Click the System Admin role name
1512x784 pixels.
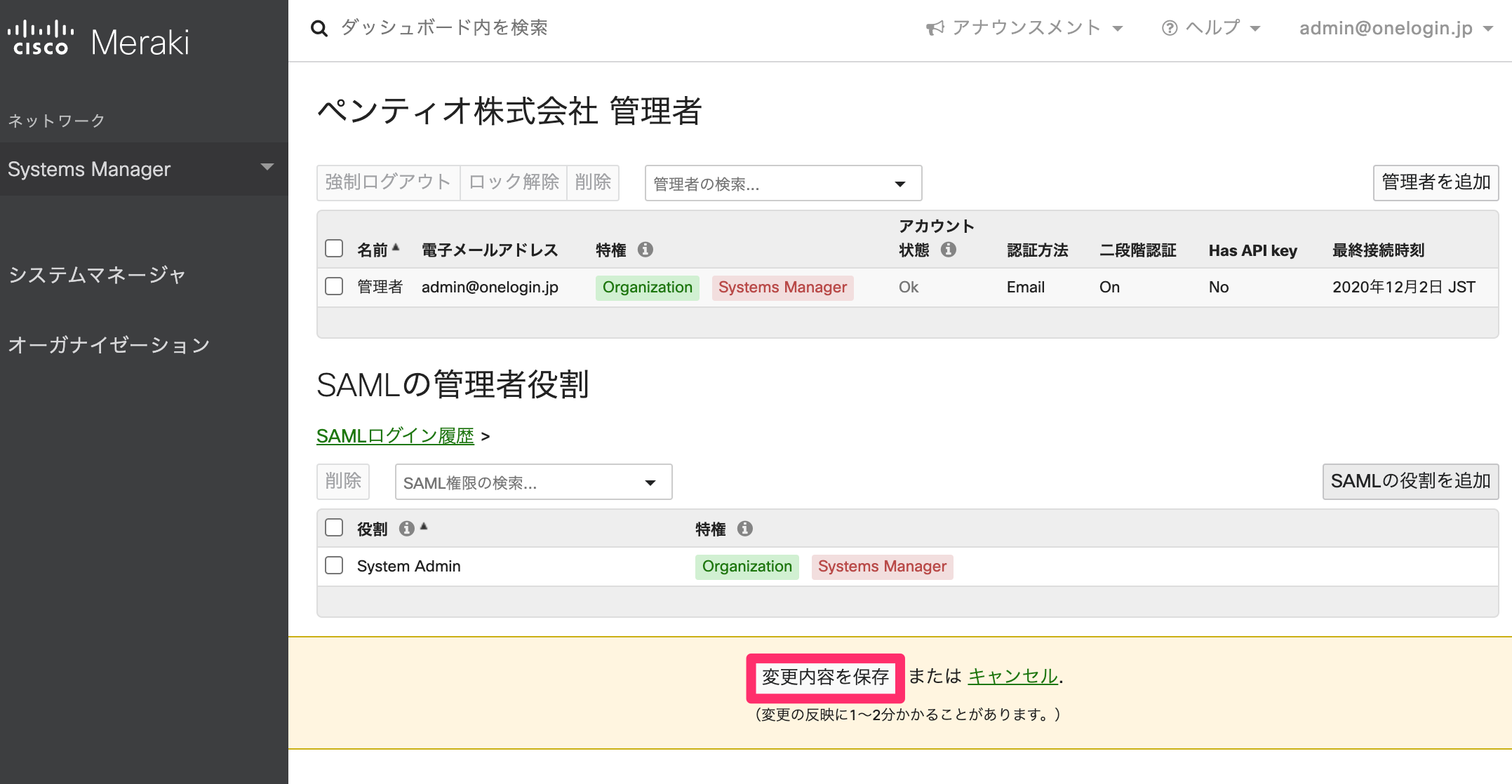(x=408, y=567)
